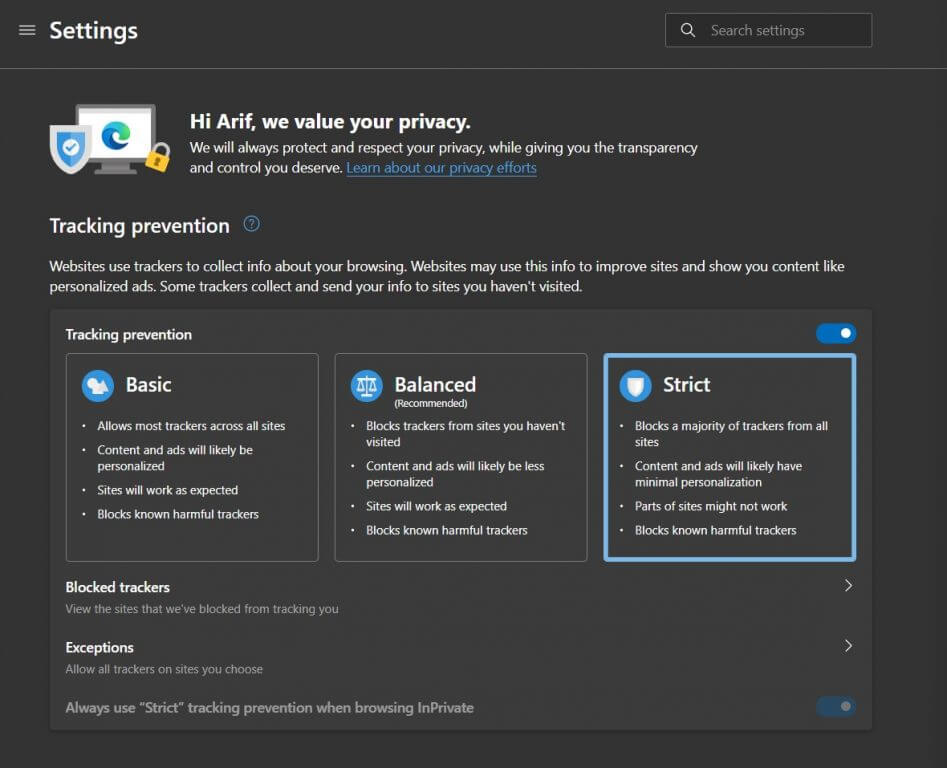Open Learn about our privacy efforts link
This screenshot has width=947, height=768.
(x=441, y=168)
